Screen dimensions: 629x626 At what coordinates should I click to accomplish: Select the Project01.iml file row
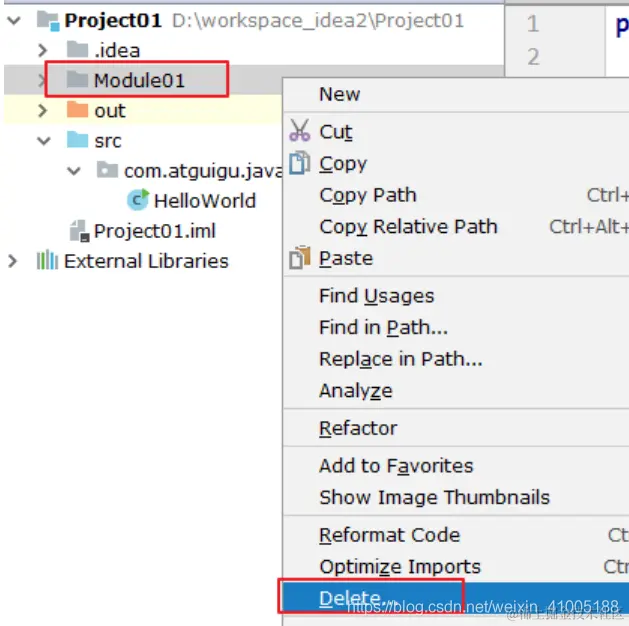(142, 231)
